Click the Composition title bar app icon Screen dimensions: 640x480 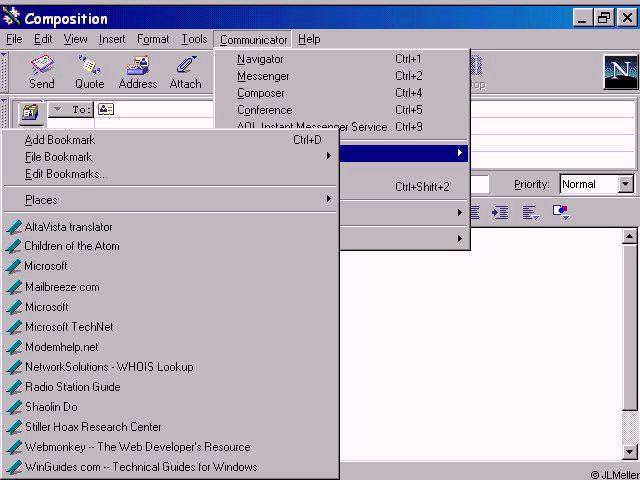tap(11, 17)
